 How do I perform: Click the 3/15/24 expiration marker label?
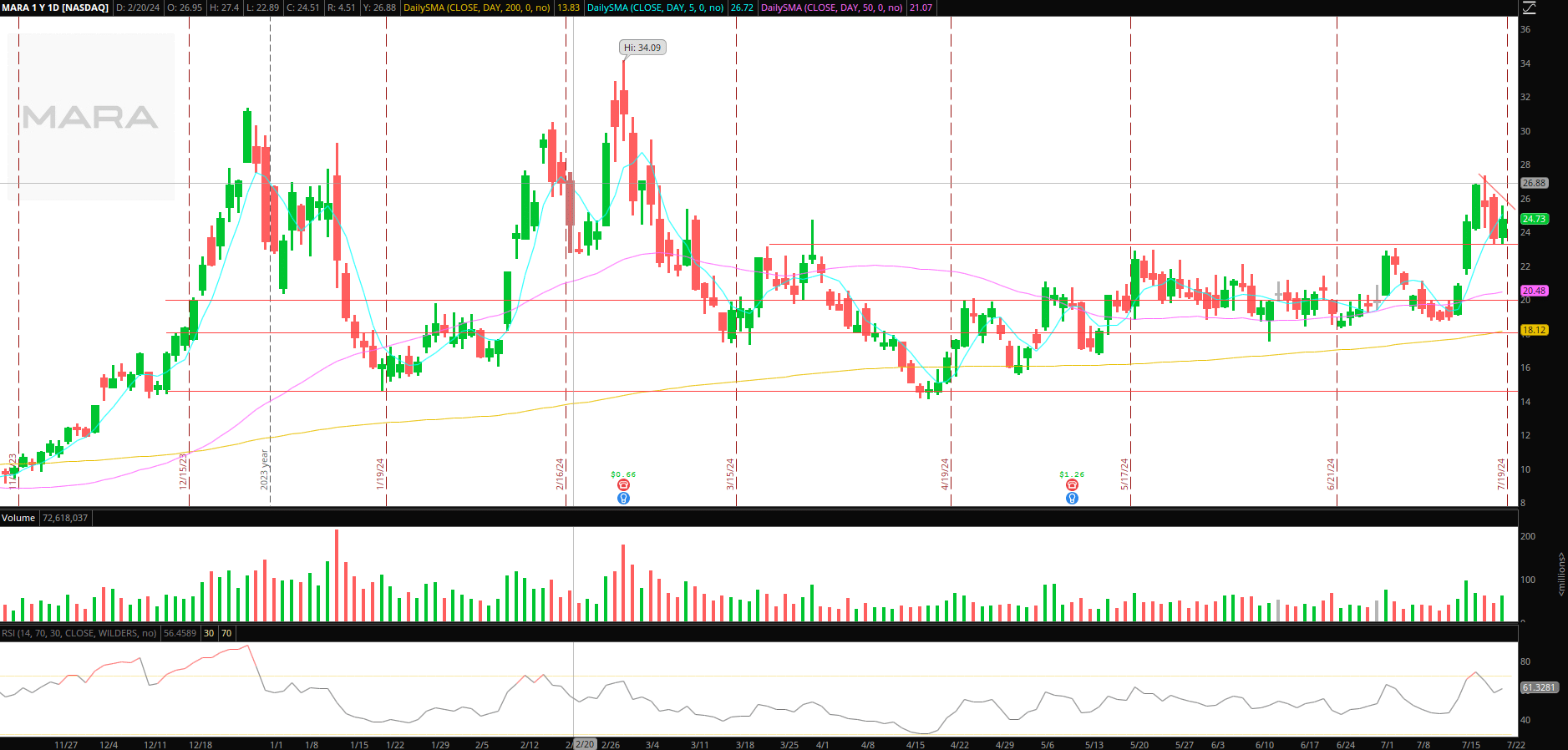pos(730,474)
